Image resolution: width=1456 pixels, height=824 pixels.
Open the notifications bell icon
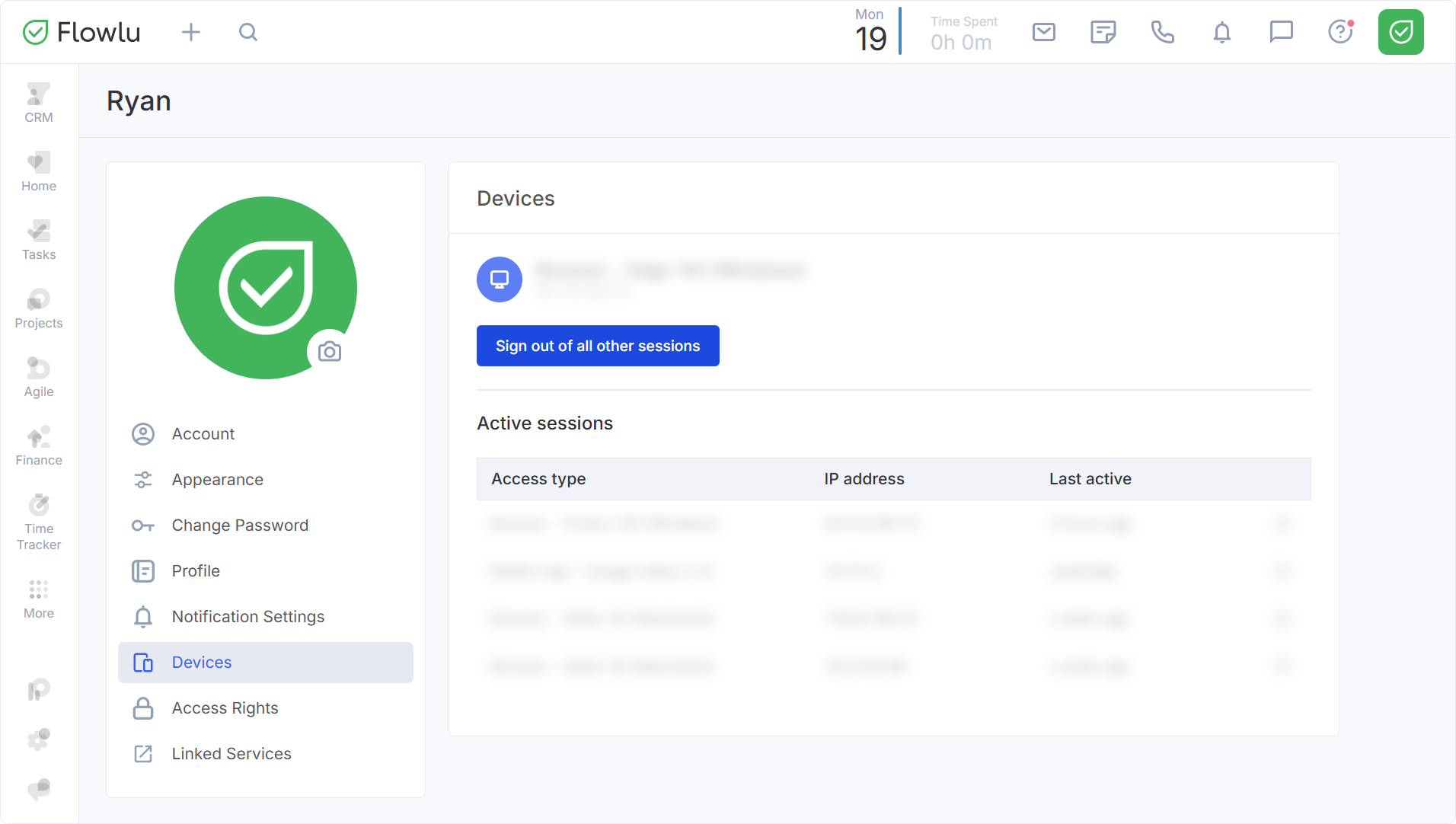1221,32
